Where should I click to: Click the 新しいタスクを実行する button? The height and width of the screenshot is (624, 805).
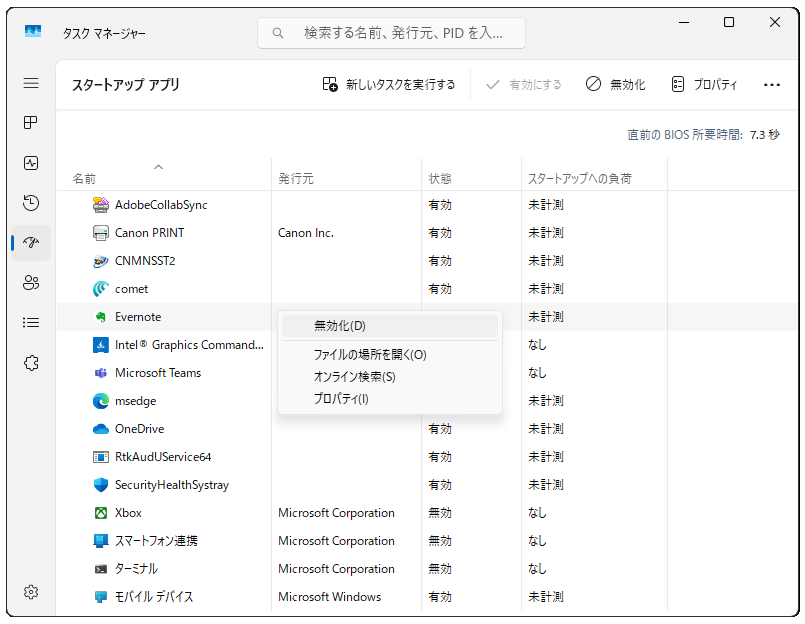pyautogui.click(x=389, y=85)
